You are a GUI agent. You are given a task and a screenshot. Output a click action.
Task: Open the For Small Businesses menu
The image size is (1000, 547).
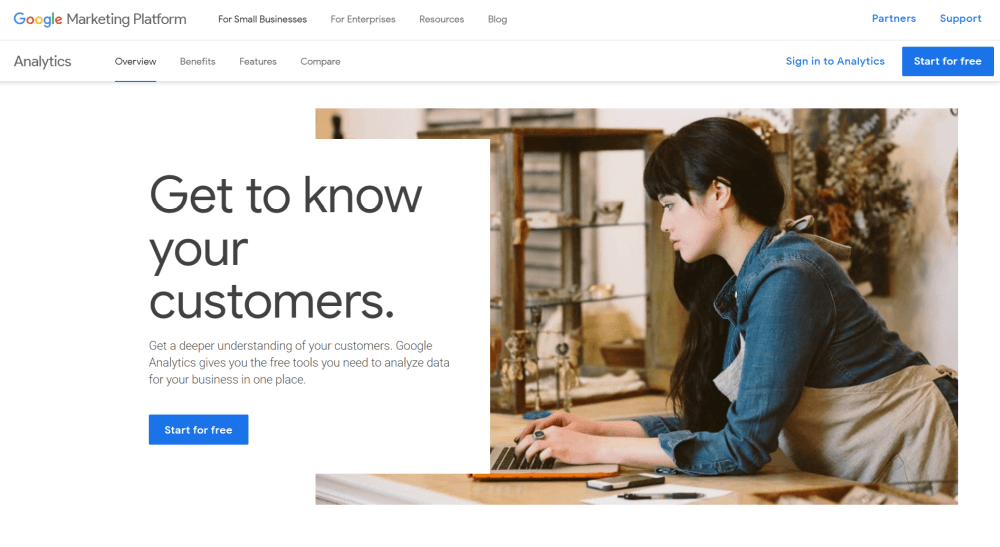pos(262,19)
